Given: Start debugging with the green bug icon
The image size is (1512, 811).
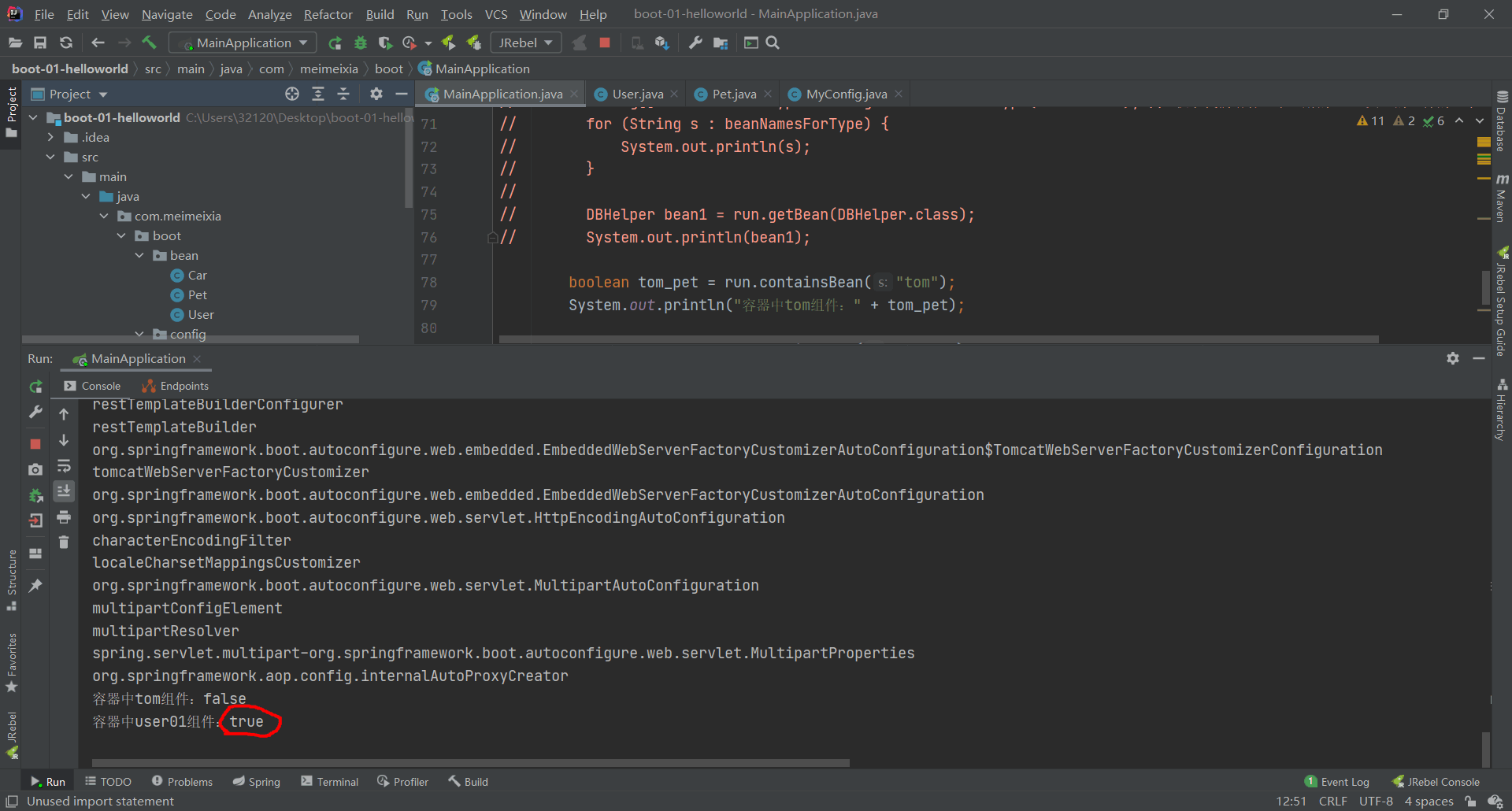Looking at the screenshot, I should tap(361, 43).
